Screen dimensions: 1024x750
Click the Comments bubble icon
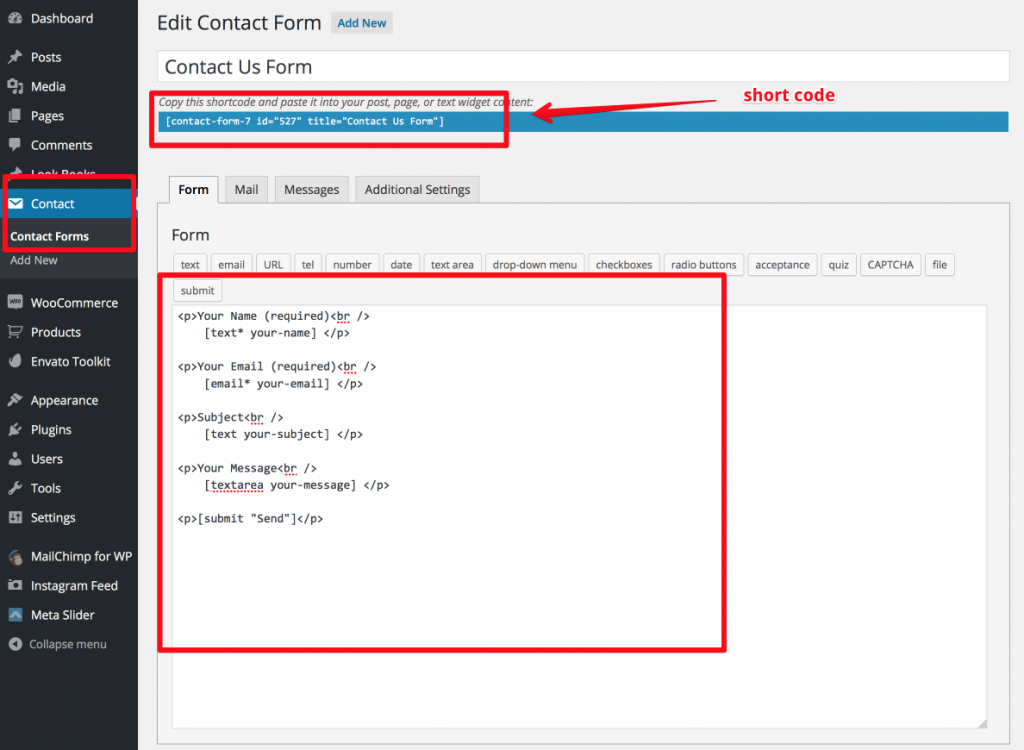[15, 146]
